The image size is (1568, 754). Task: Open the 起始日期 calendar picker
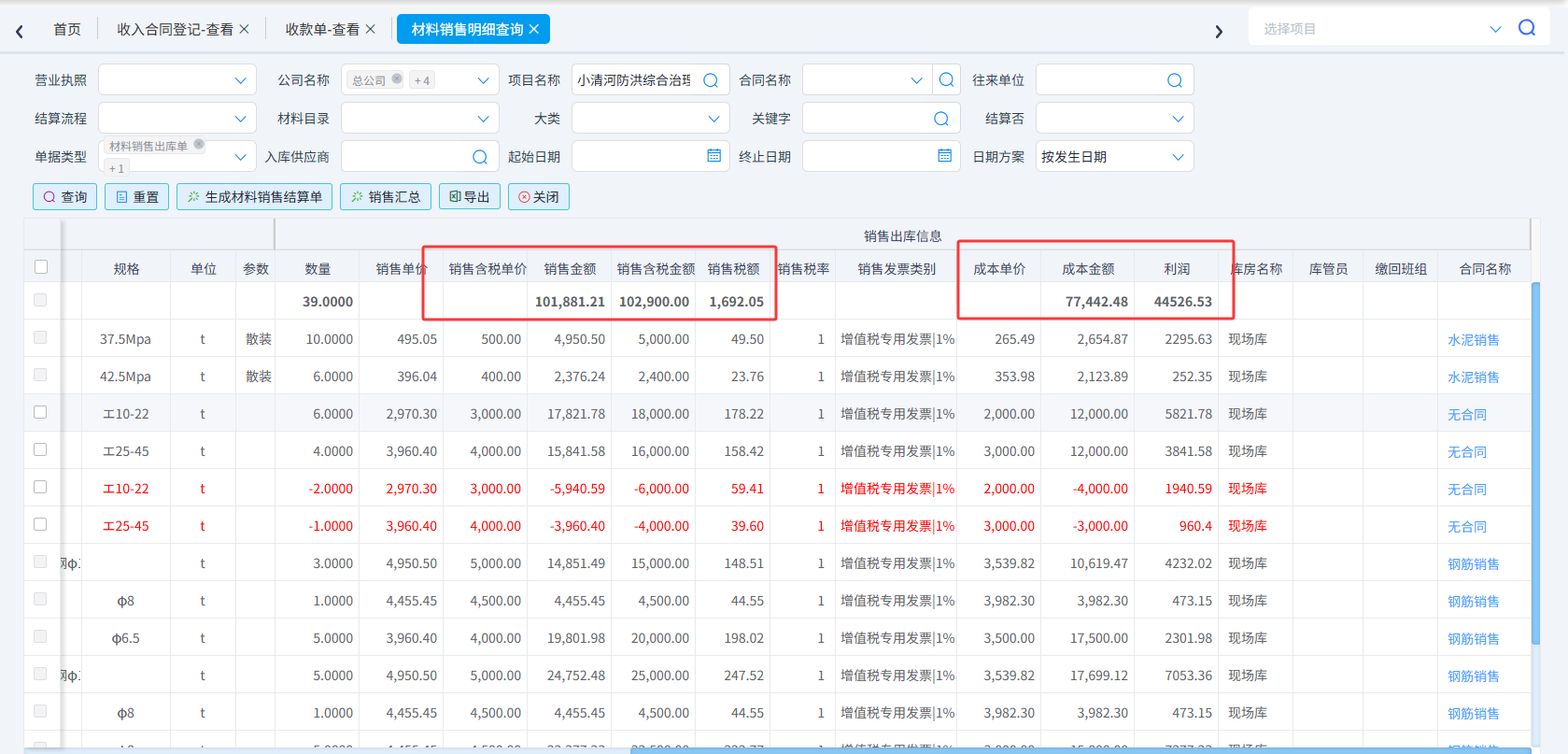coord(714,156)
